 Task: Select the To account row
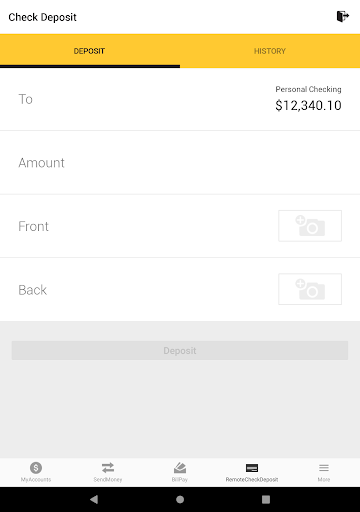pyautogui.click(x=180, y=99)
